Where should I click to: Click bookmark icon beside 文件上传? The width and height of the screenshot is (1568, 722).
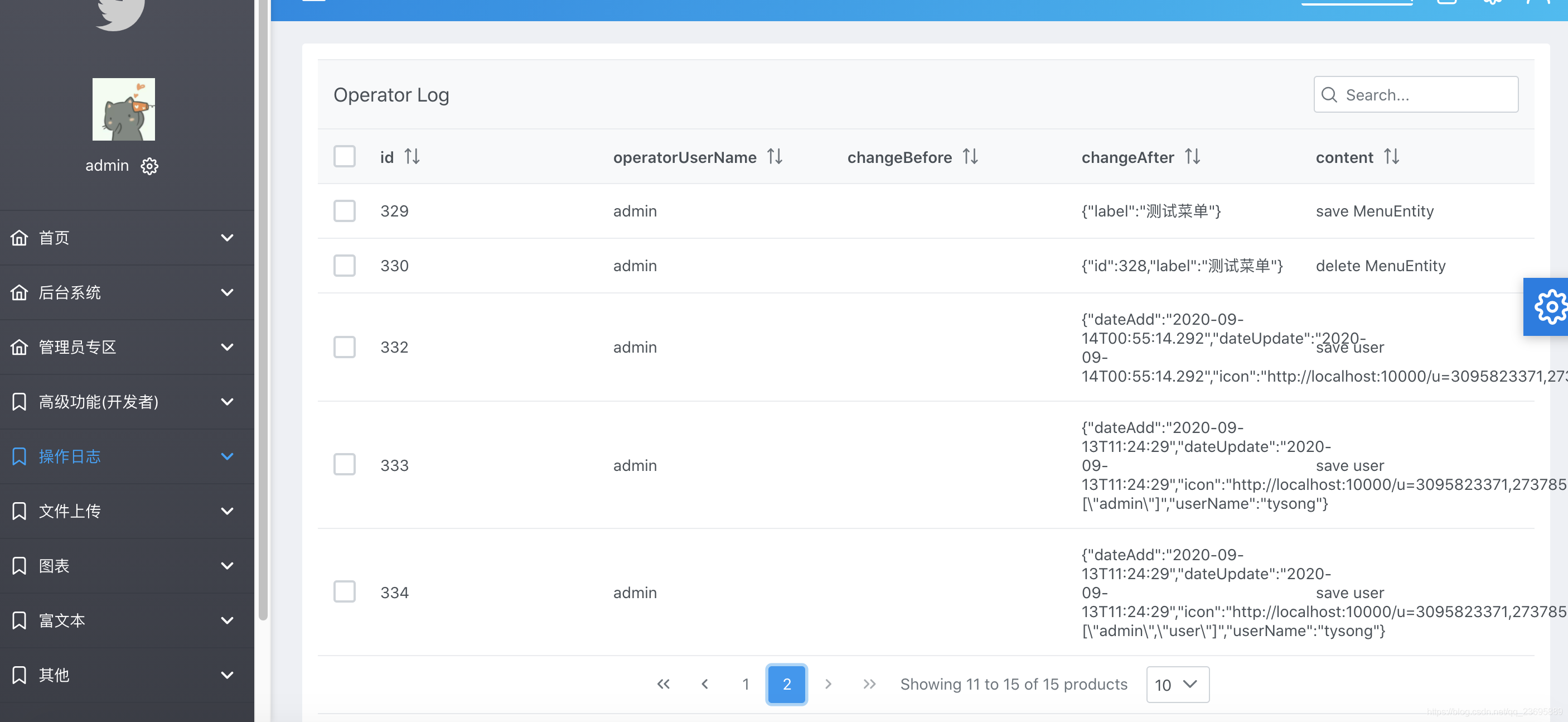click(20, 511)
